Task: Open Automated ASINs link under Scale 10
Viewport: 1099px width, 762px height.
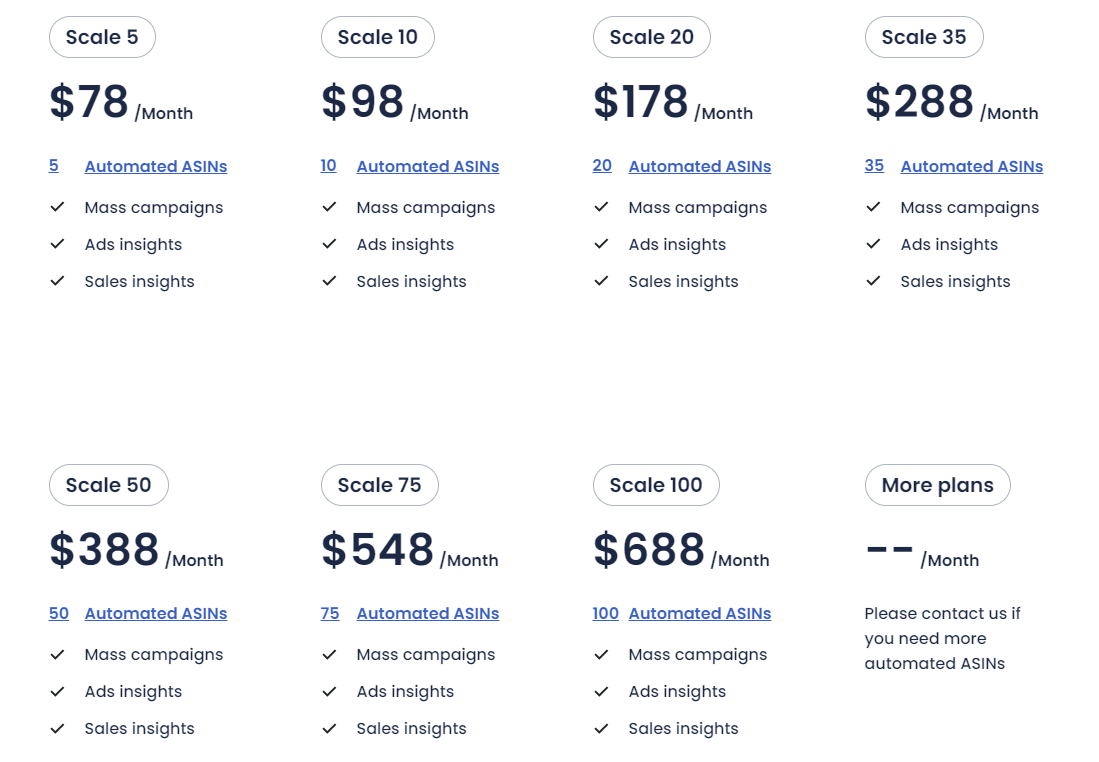Action: coord(428,167)
